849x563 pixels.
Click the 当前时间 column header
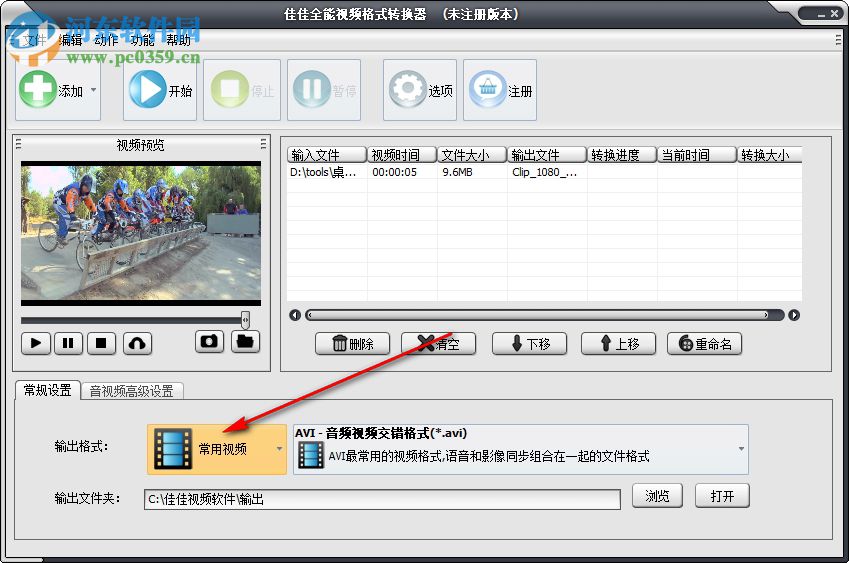[697, 155]
